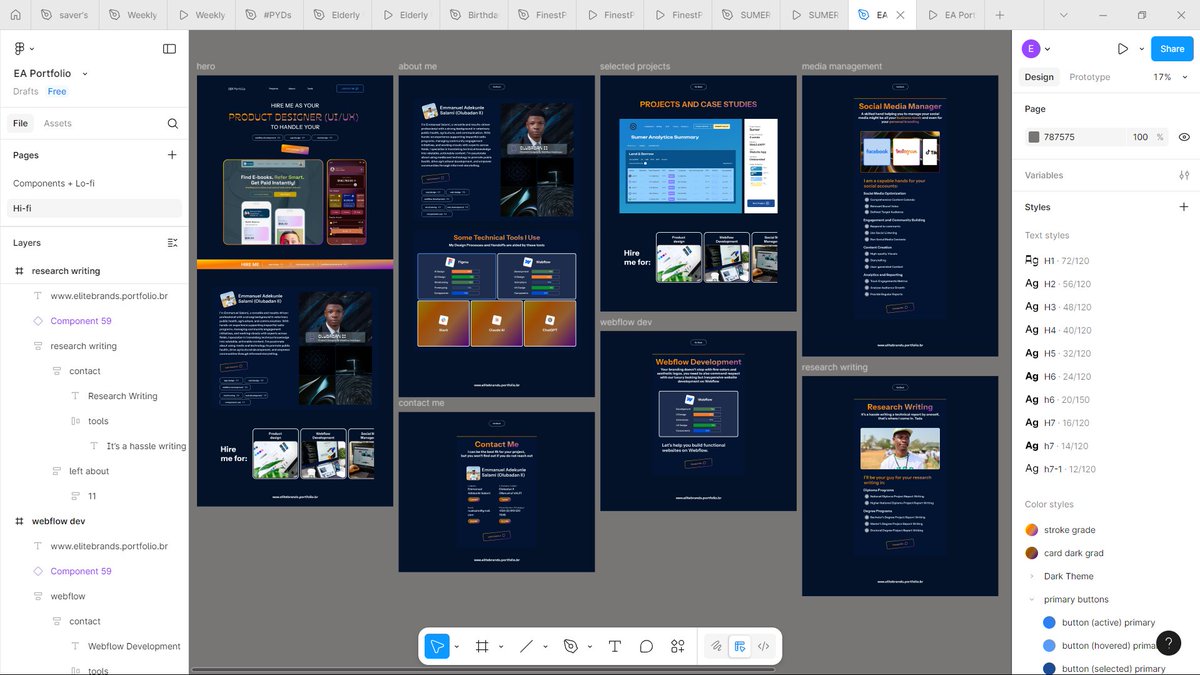
Task: Add a new page with plus icon
Action: (x=172, y=155)
